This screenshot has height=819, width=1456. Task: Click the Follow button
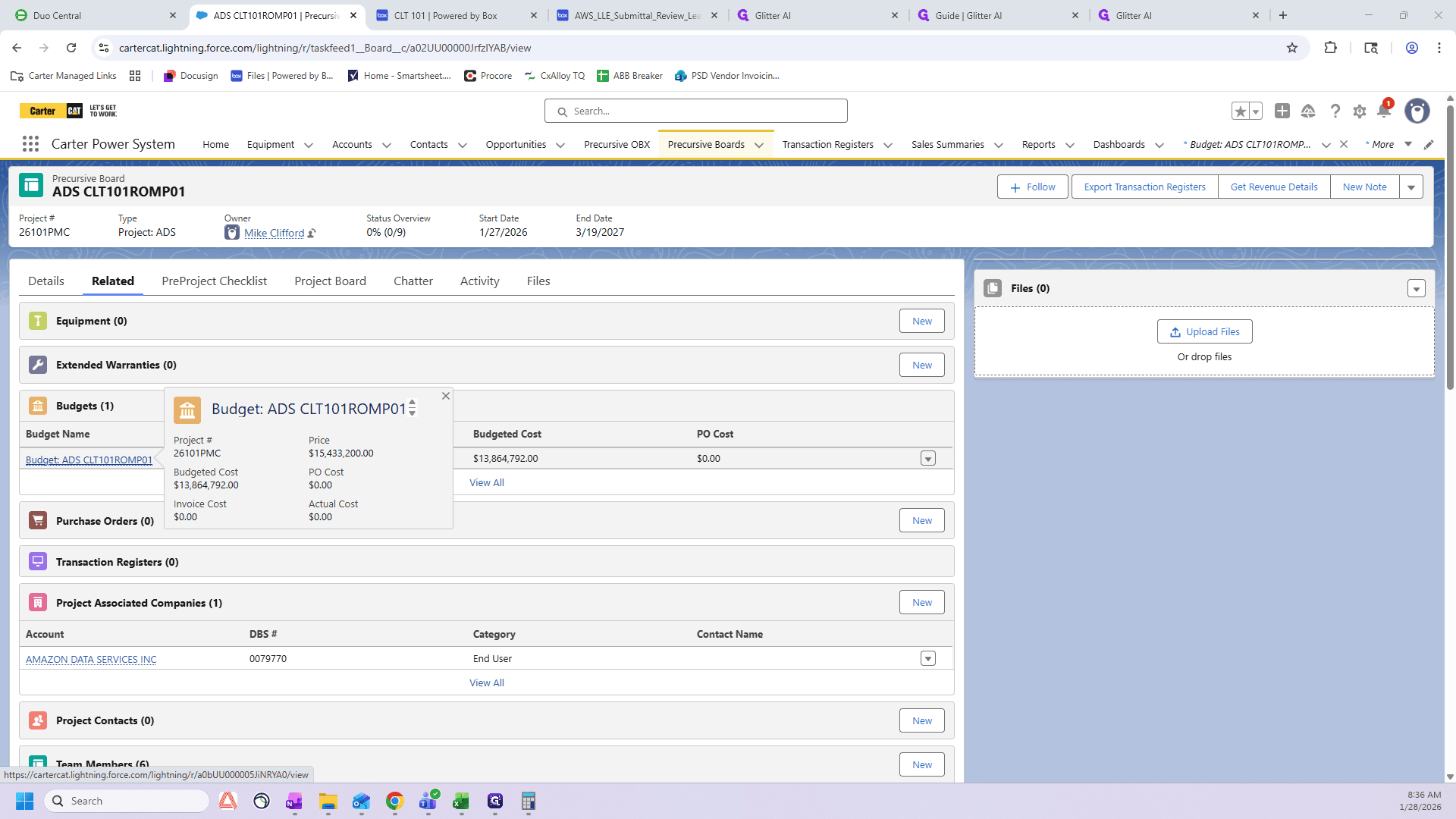pyautogui.click(x=1033, y=187)
